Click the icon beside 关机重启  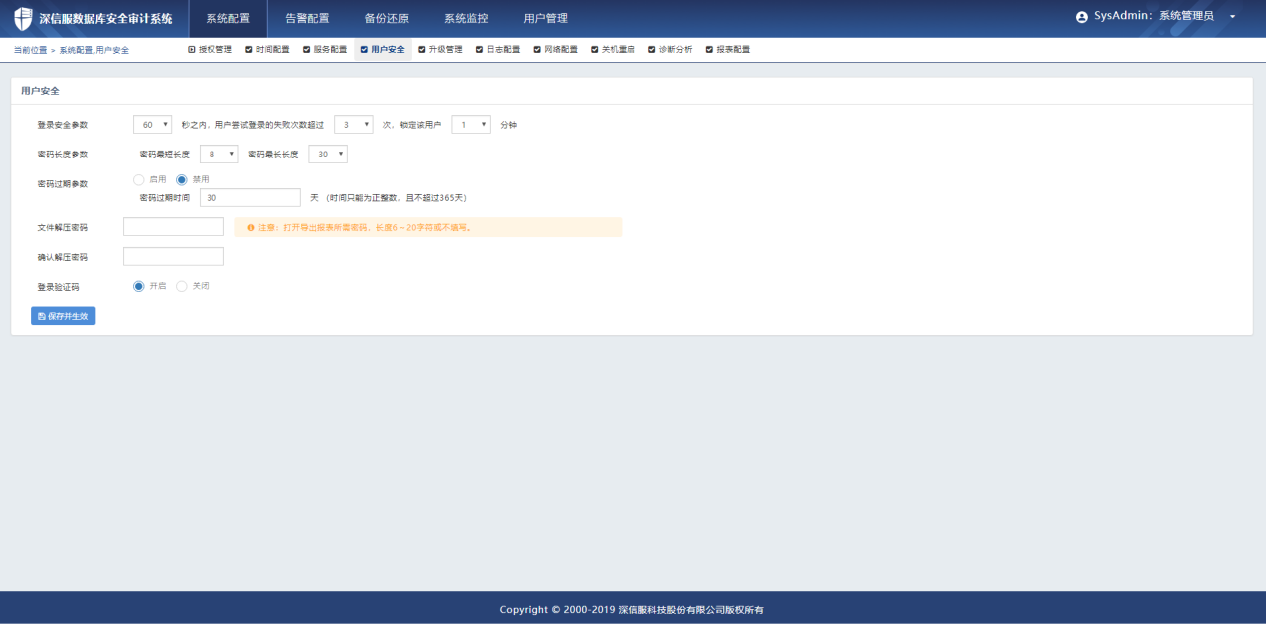594,49
